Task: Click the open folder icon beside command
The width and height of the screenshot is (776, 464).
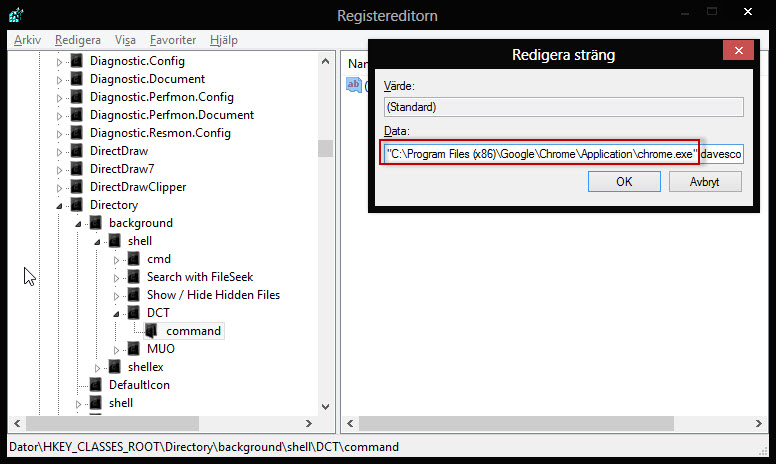Action: 152,331
